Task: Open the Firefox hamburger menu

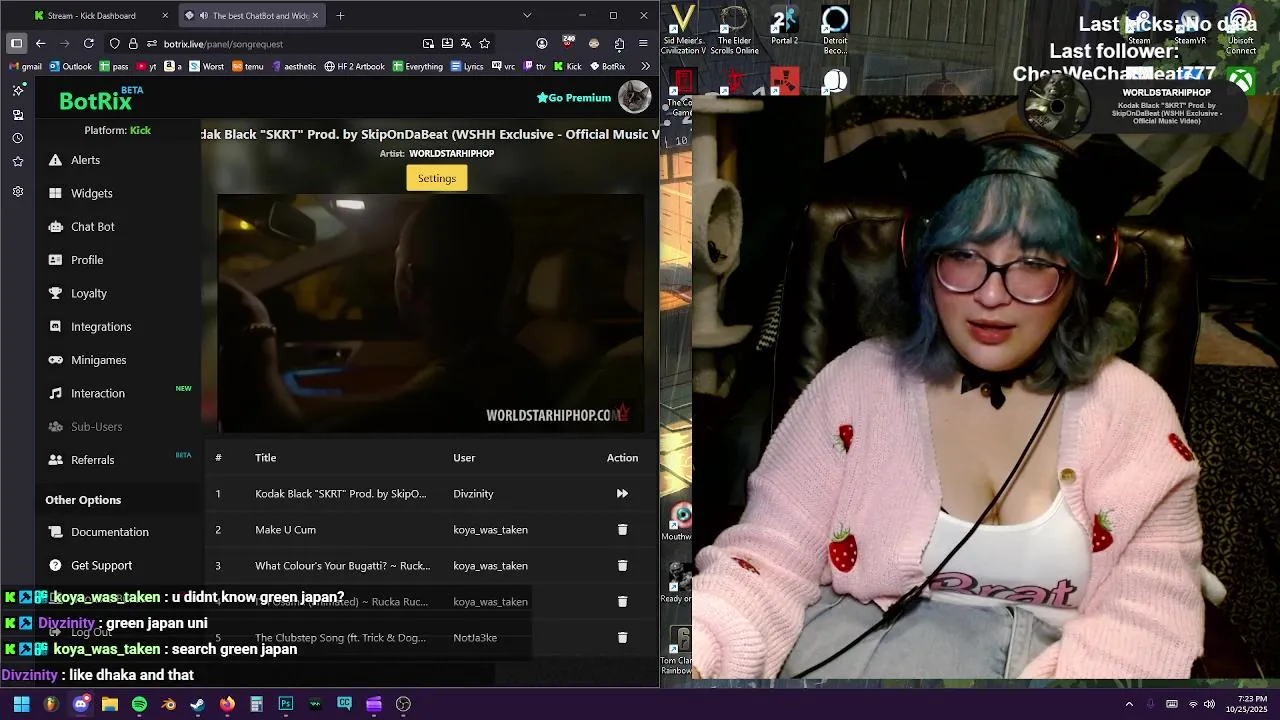Action: [x=643, y=43]
